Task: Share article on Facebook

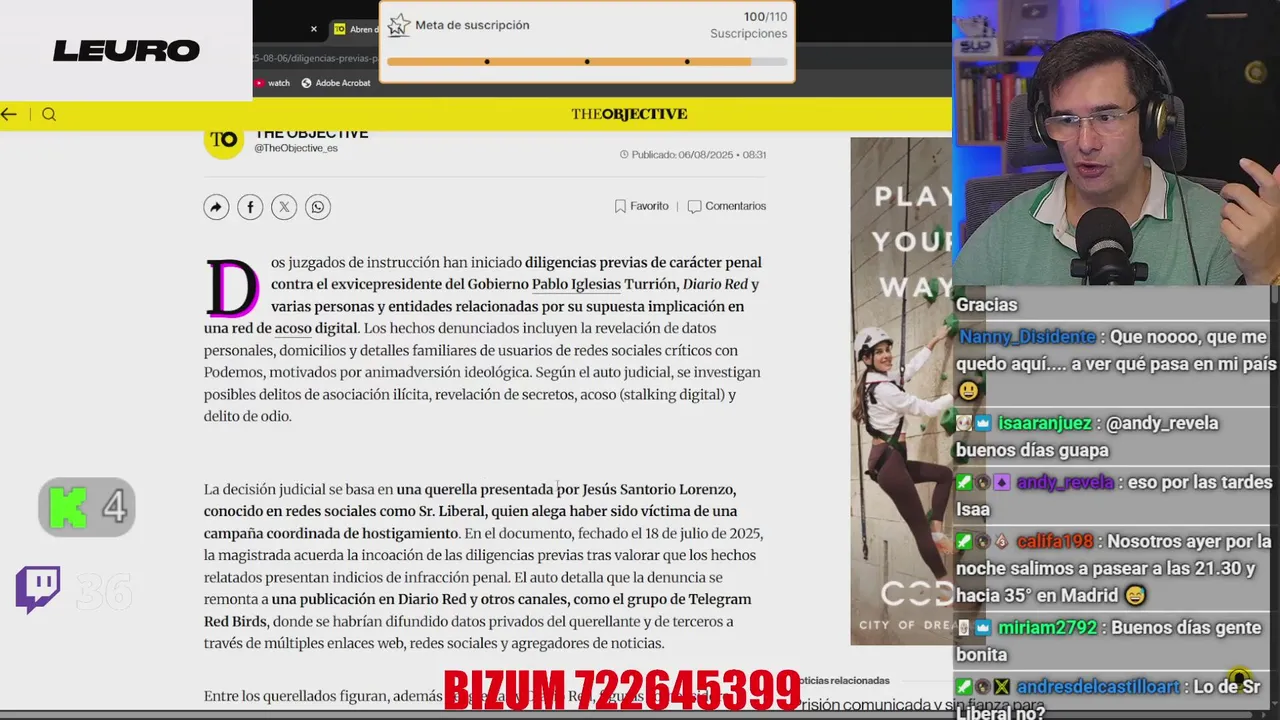Action: tap(250, 207)
